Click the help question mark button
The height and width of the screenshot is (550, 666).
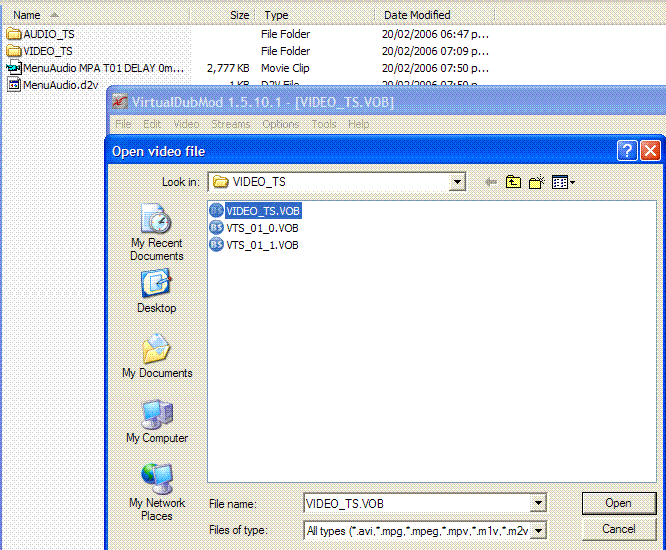627,151
